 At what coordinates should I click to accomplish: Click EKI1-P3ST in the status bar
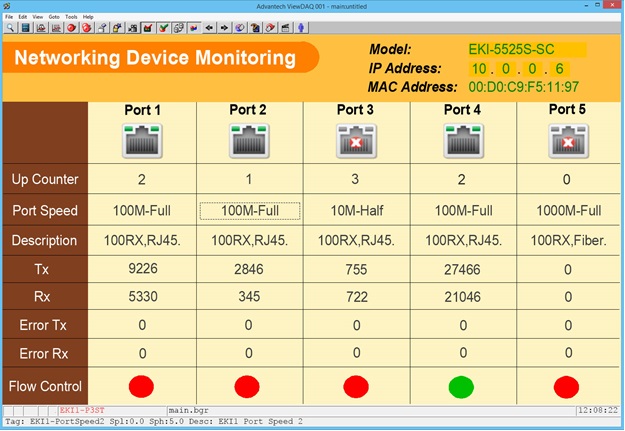pos(82,410)
